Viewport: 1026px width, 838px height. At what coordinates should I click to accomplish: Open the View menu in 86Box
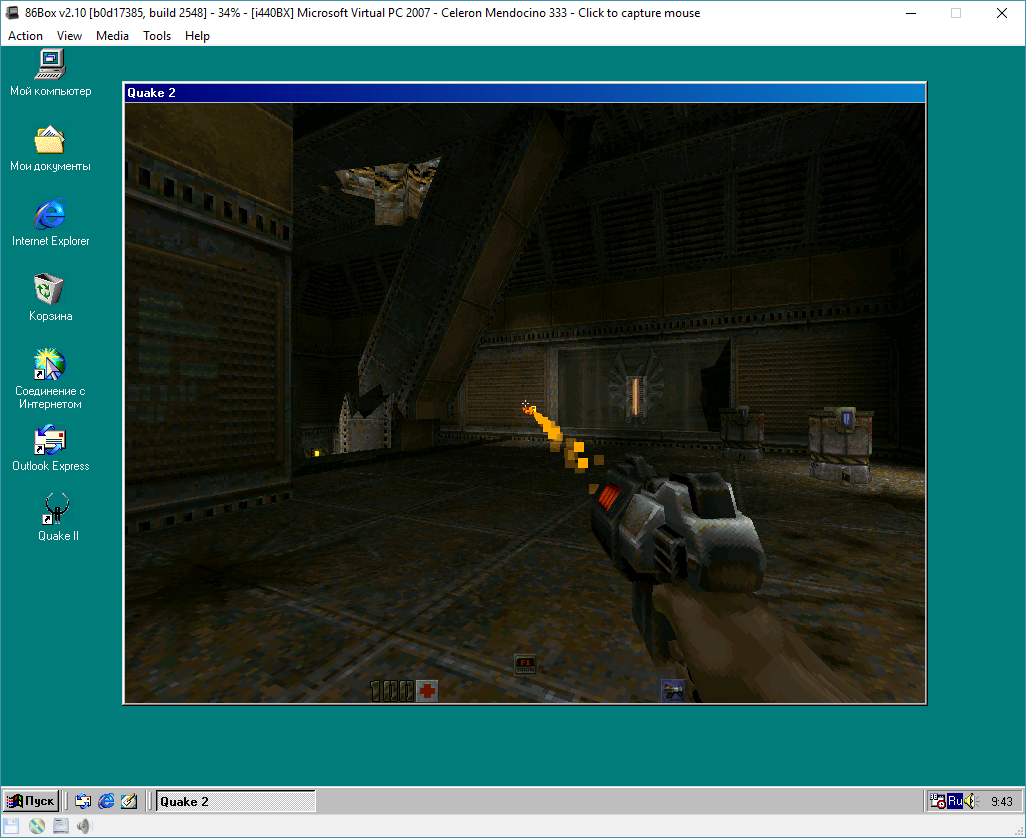coord(69,36)
